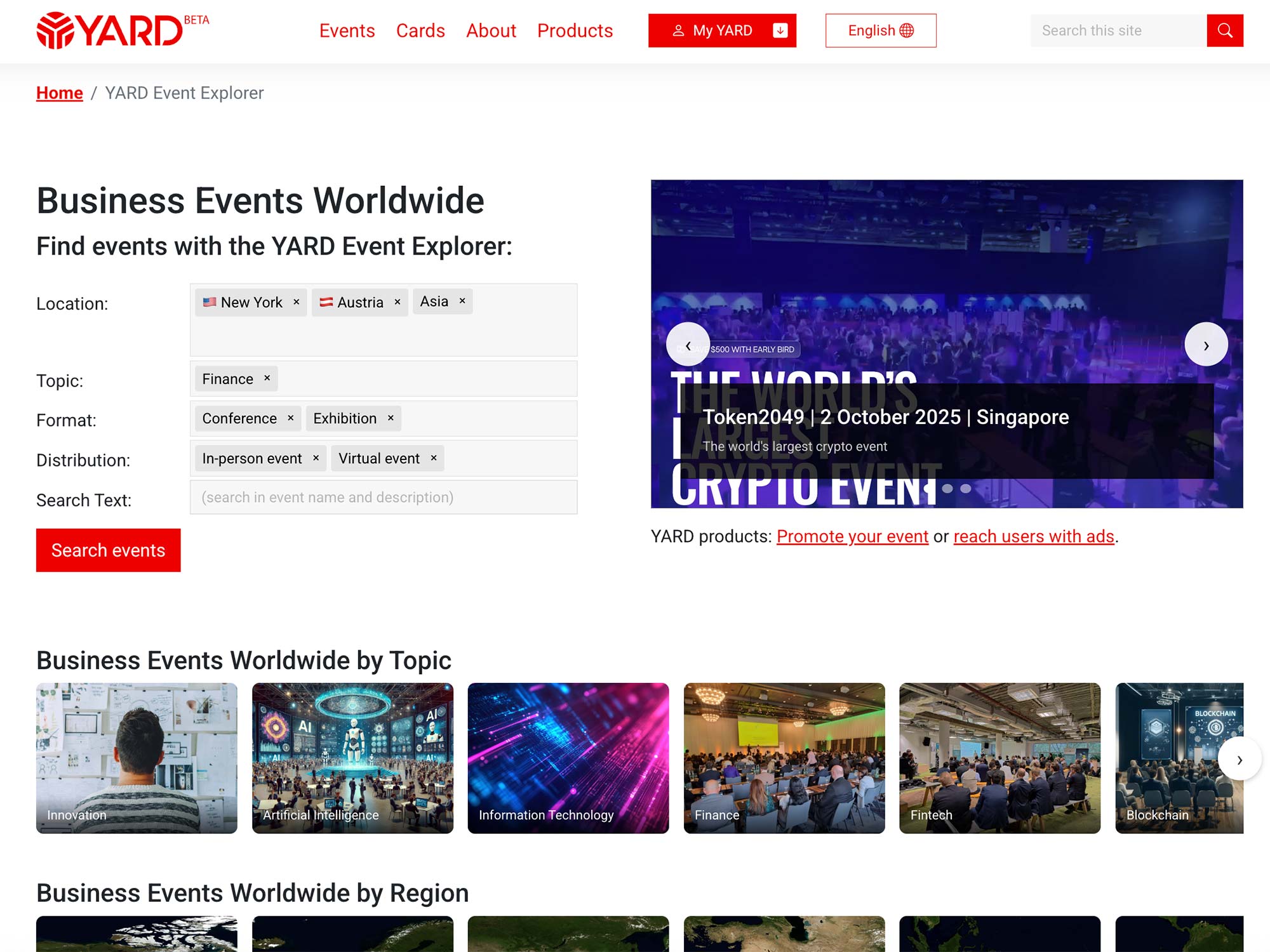The height and width of the screenshot is (952, 1270).
Task: Remove the In-person event tag
Action: (316, 458)
